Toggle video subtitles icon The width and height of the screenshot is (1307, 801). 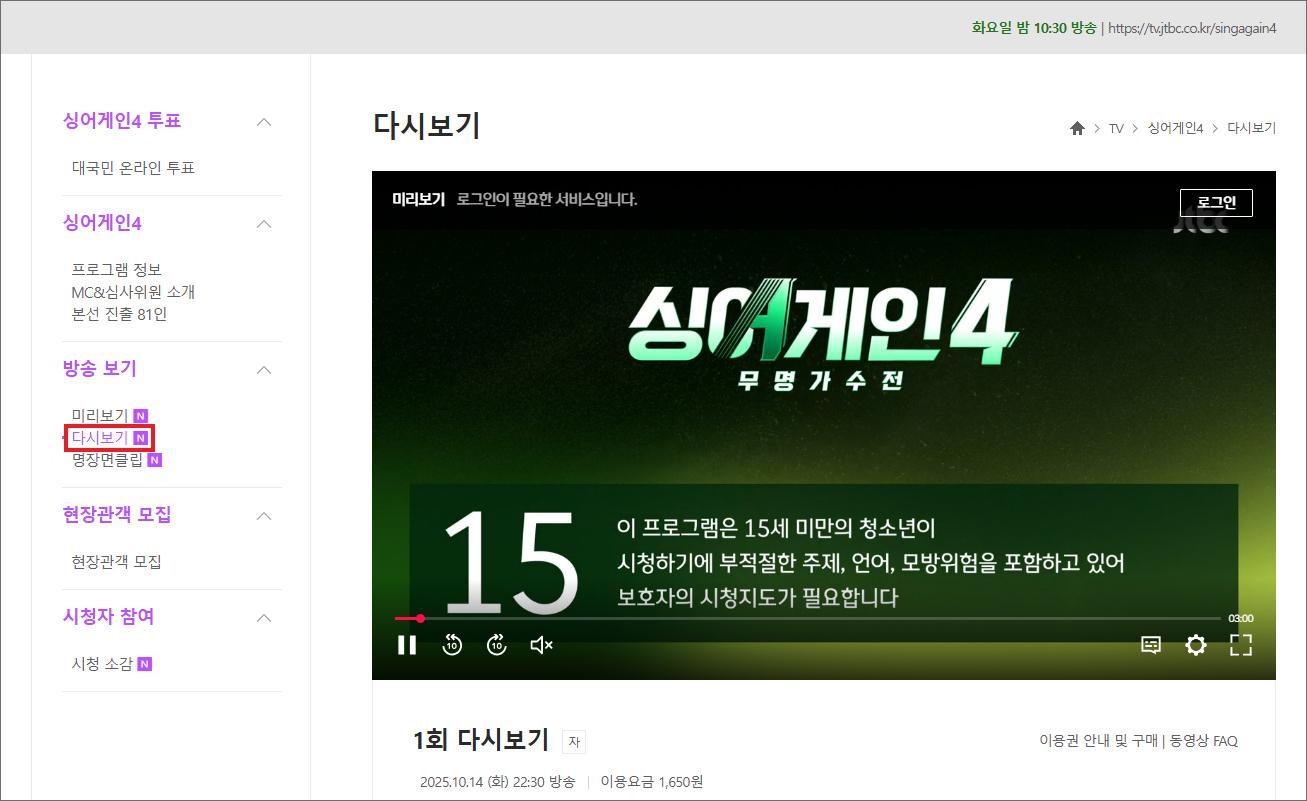tap(1151, 645)
